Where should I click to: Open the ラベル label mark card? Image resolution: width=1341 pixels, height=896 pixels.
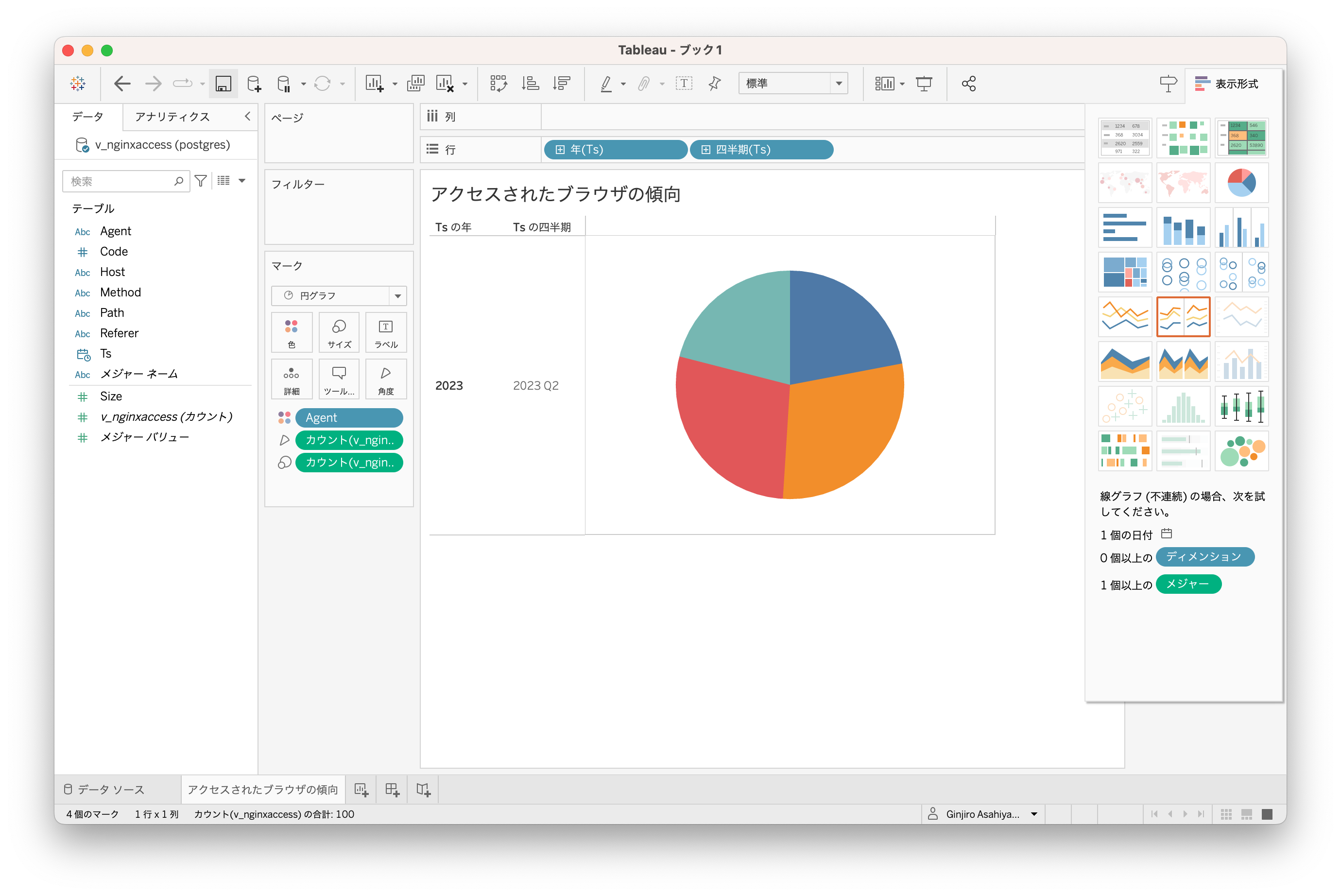click(386, 333)
